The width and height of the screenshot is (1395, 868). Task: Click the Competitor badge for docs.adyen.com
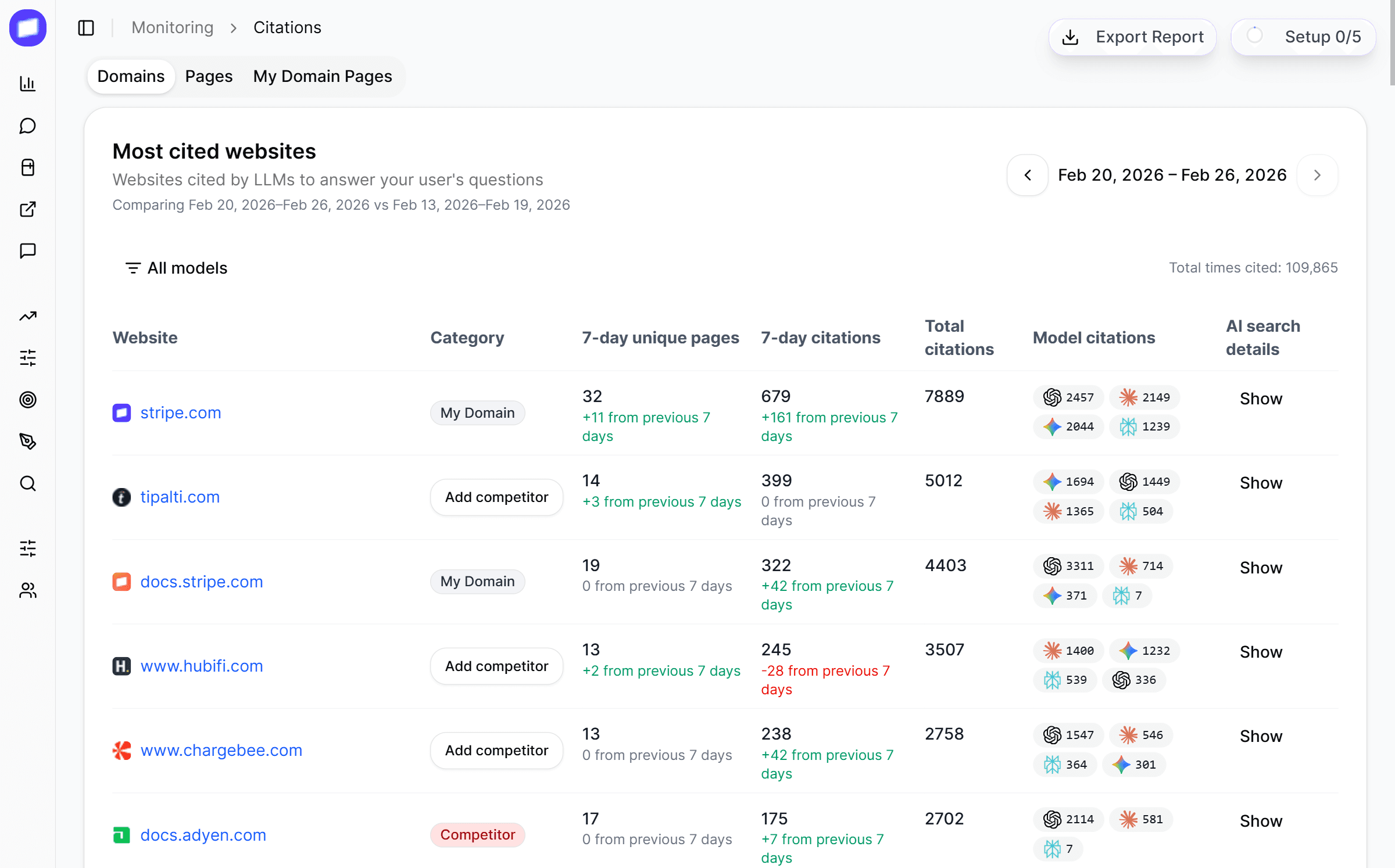point(477,835)
